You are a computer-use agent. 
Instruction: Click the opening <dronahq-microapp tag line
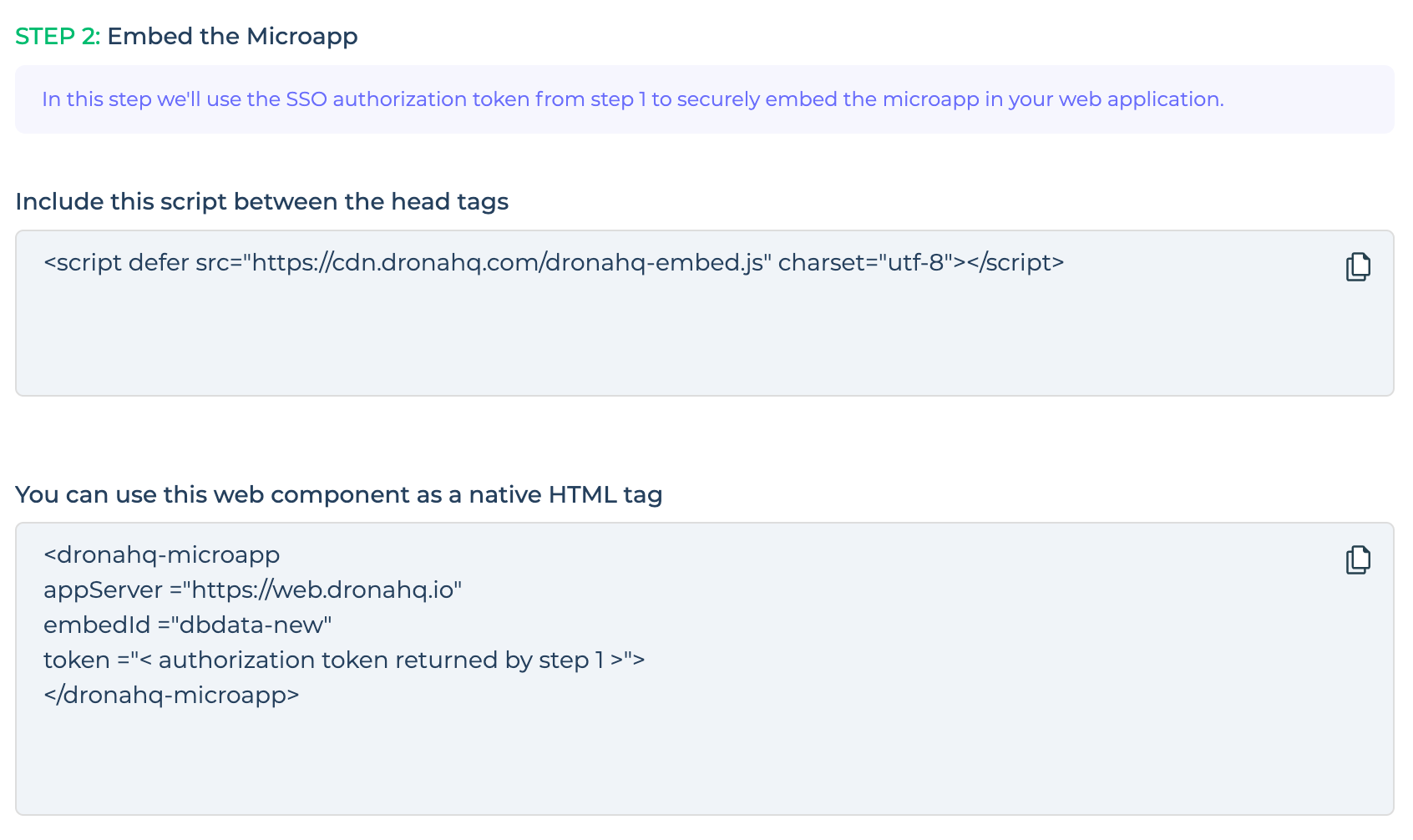pyautogui.click(x=161, y=554)
